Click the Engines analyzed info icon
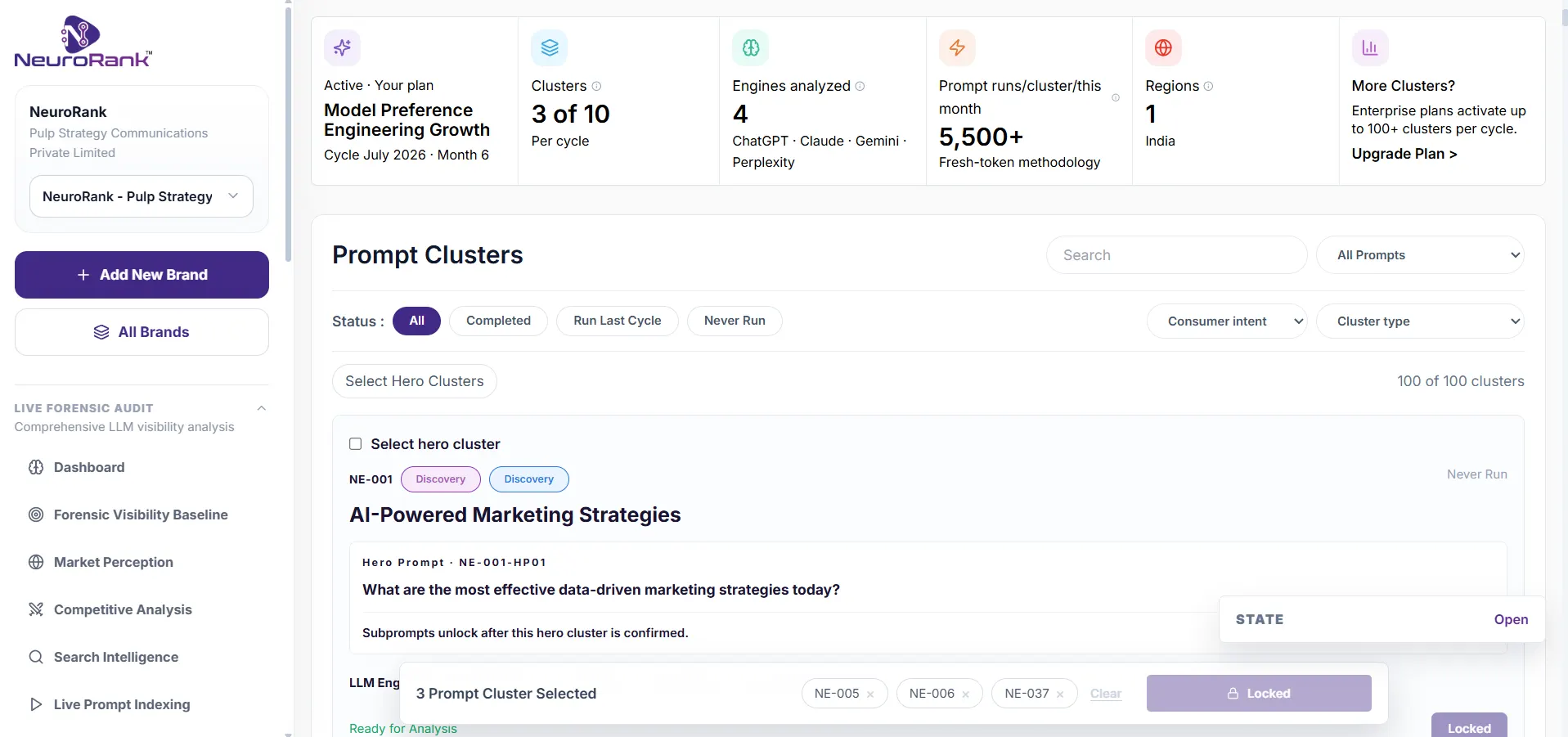This screenshot has width=1568, height=737. [x=860, y=86]
